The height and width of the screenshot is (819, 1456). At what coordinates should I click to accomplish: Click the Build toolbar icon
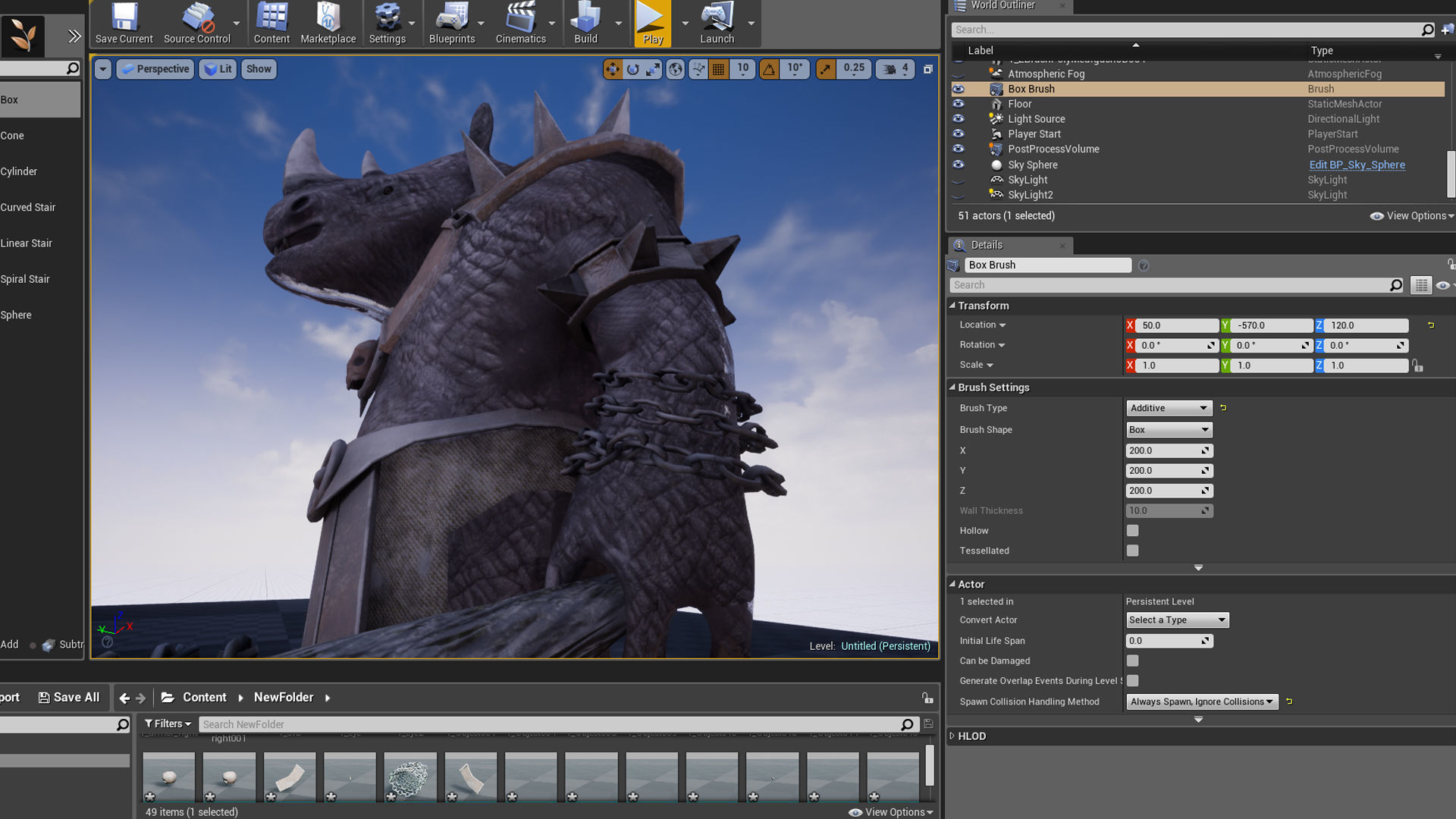(x=585, y=24)
